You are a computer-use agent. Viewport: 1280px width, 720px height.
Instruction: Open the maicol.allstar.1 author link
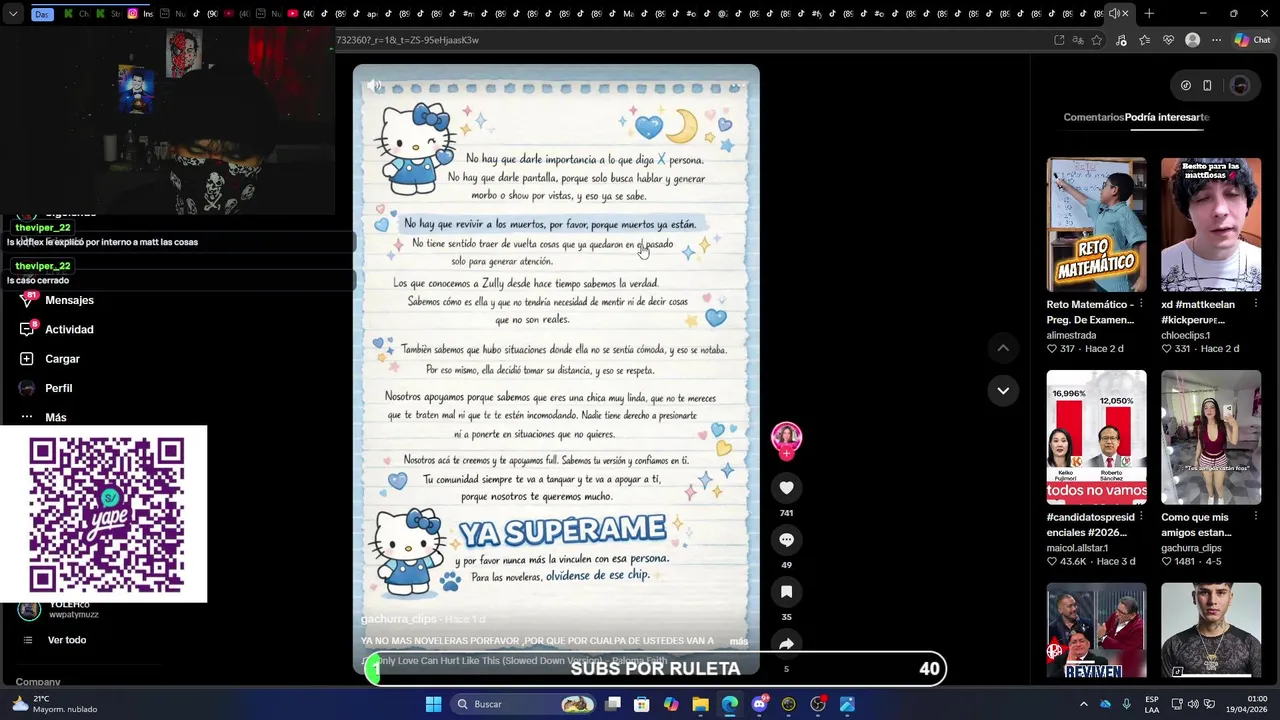[x=1077, y=548]
